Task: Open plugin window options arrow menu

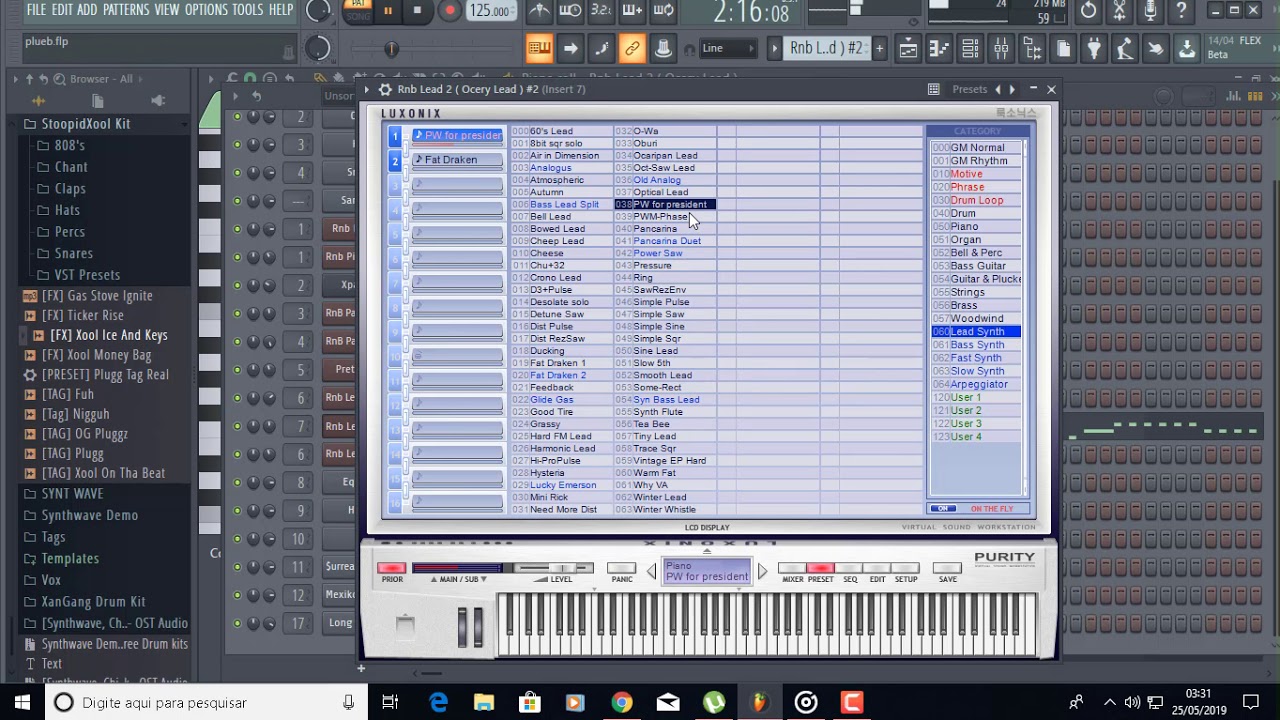Action: (x=367, y=89)
